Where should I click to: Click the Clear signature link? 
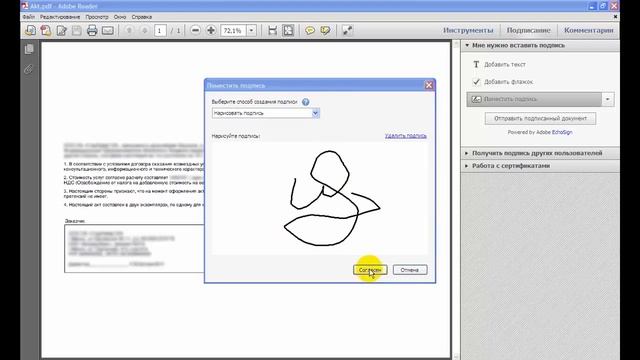406,136
